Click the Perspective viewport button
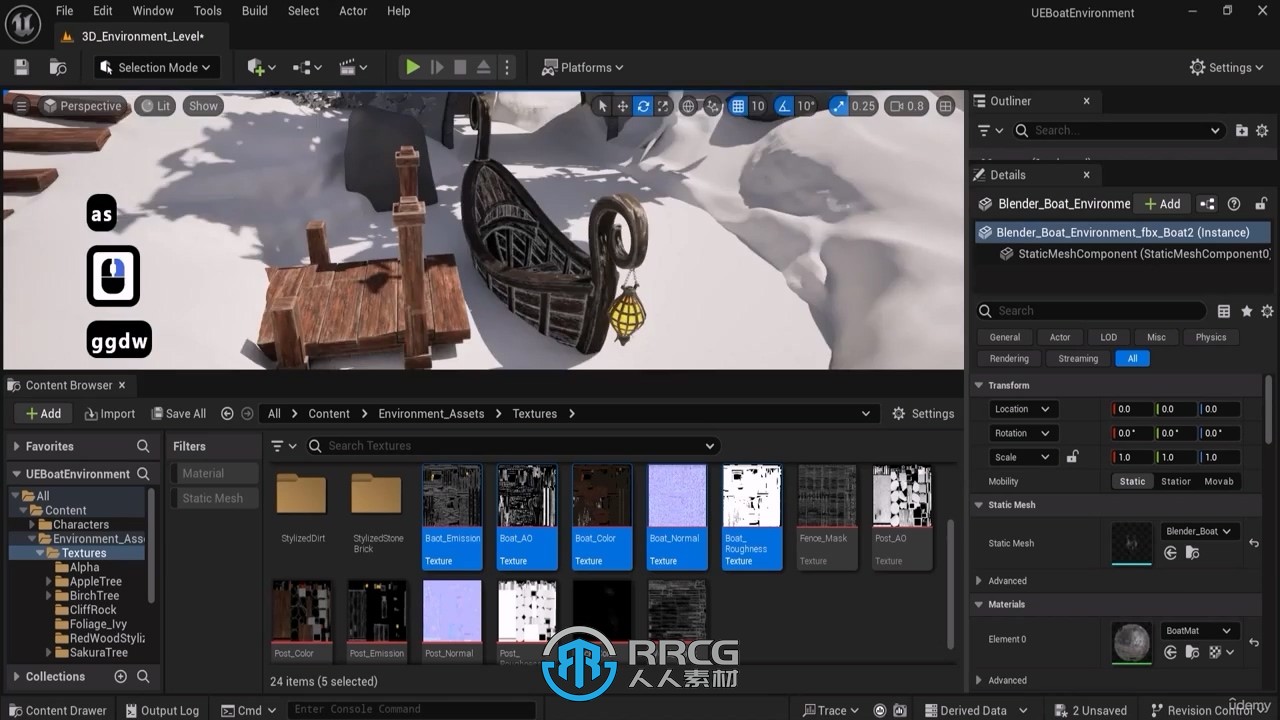 pos(82,106)
